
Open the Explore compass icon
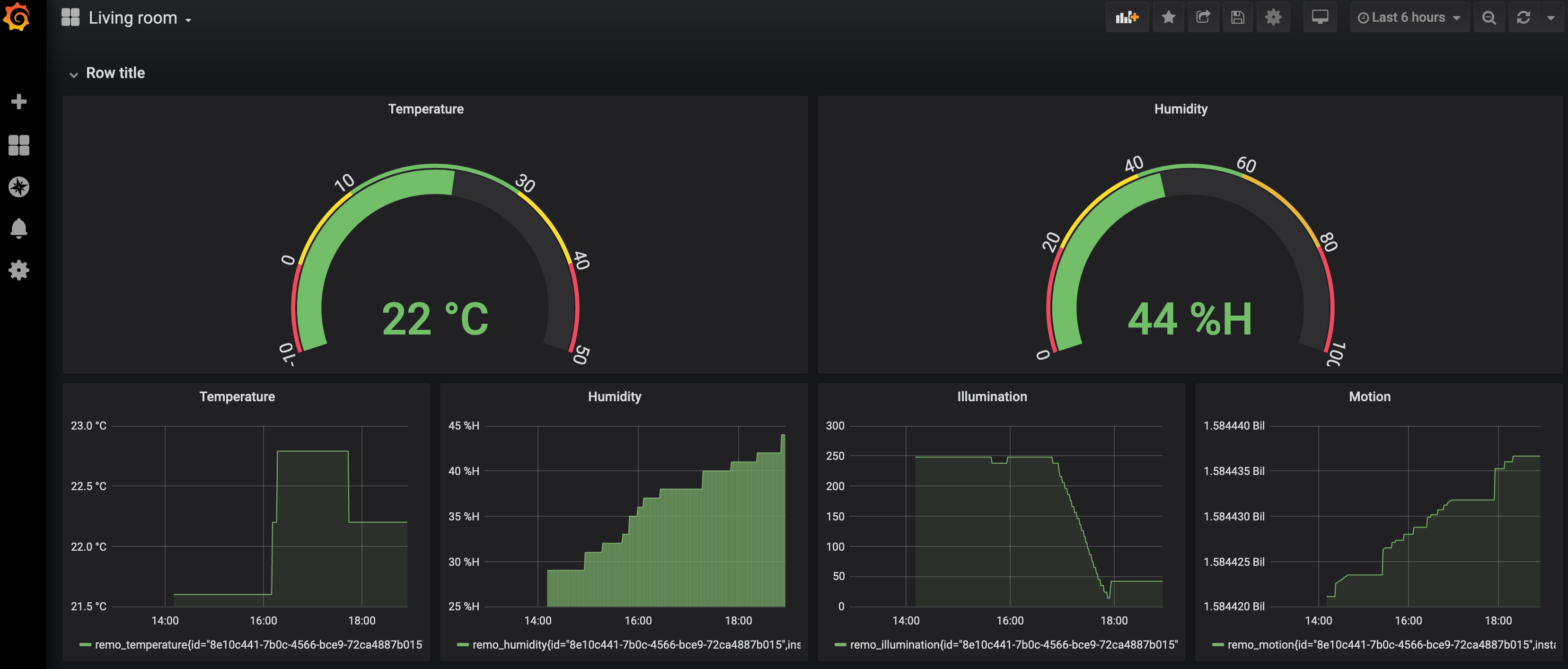click(19, 187)
